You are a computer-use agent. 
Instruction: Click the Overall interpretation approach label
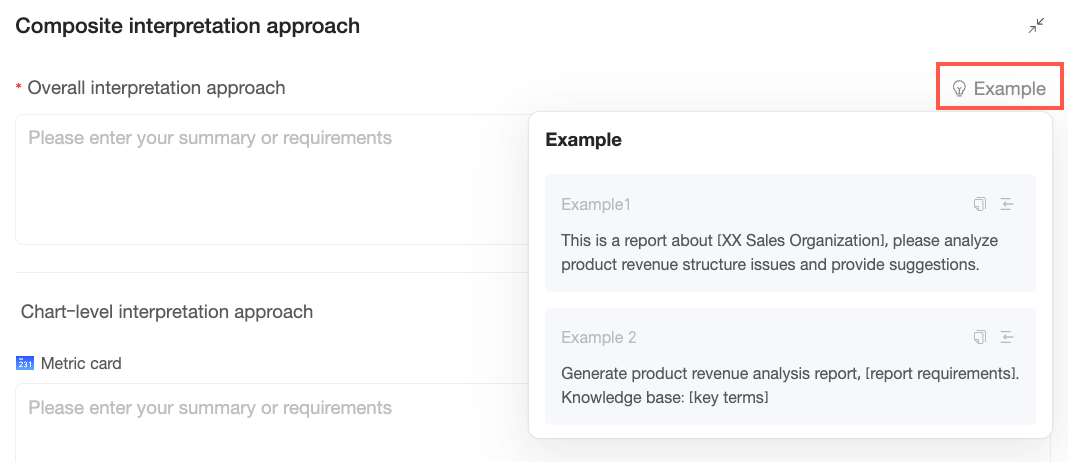click(156, 88)
